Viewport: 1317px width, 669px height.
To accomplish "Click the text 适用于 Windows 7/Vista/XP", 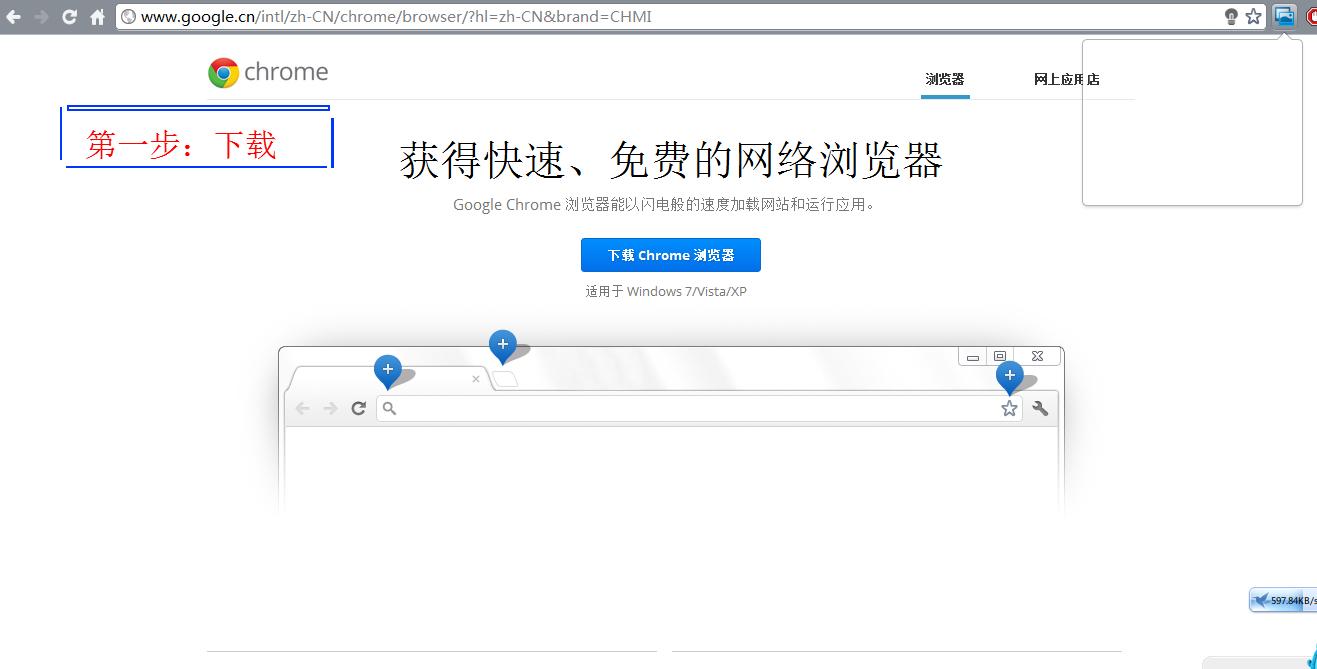I will click(667, 292).
